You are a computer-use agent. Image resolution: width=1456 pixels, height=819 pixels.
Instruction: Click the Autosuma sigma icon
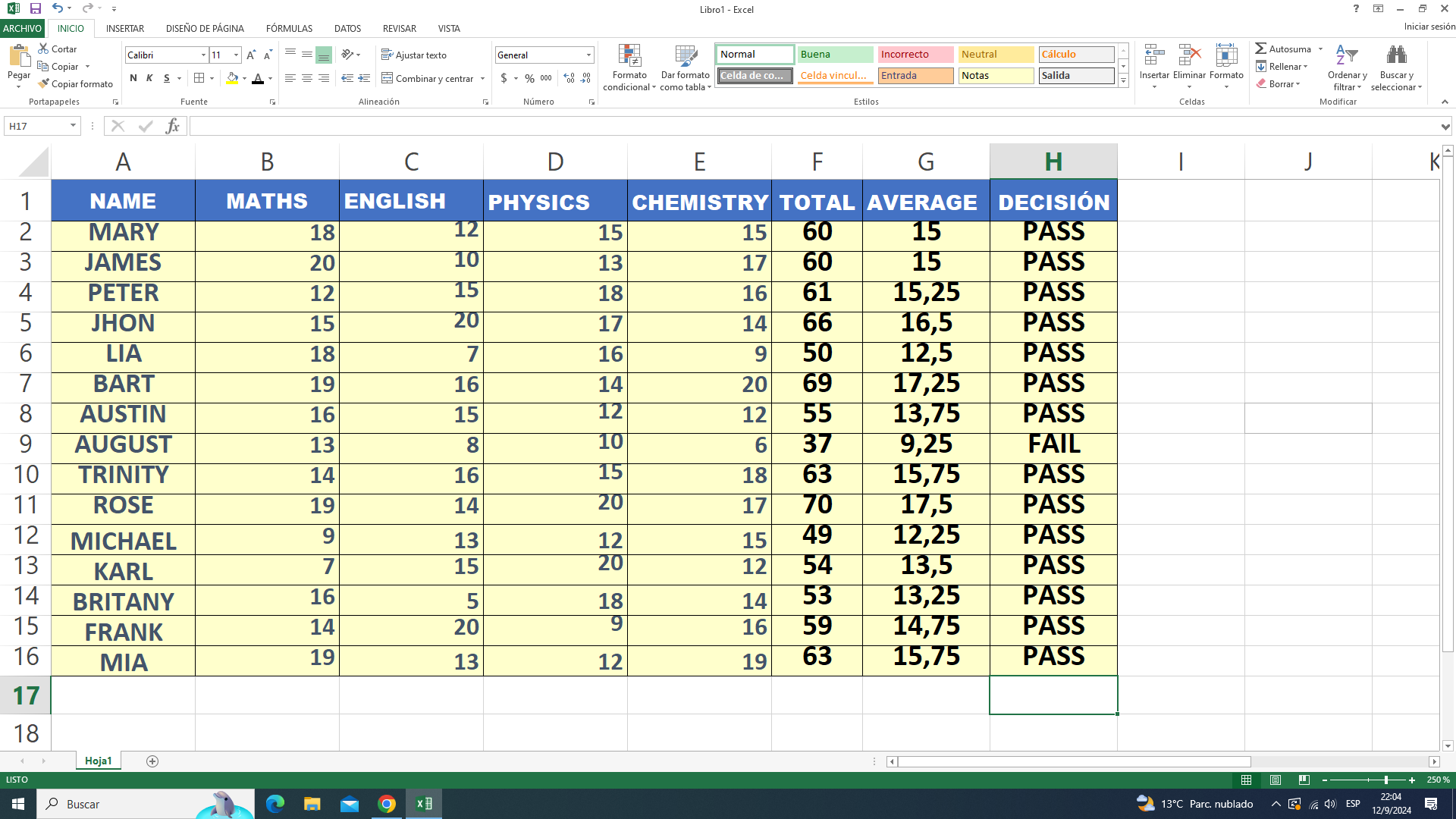pyautogui.click(x=1260, y=49)
